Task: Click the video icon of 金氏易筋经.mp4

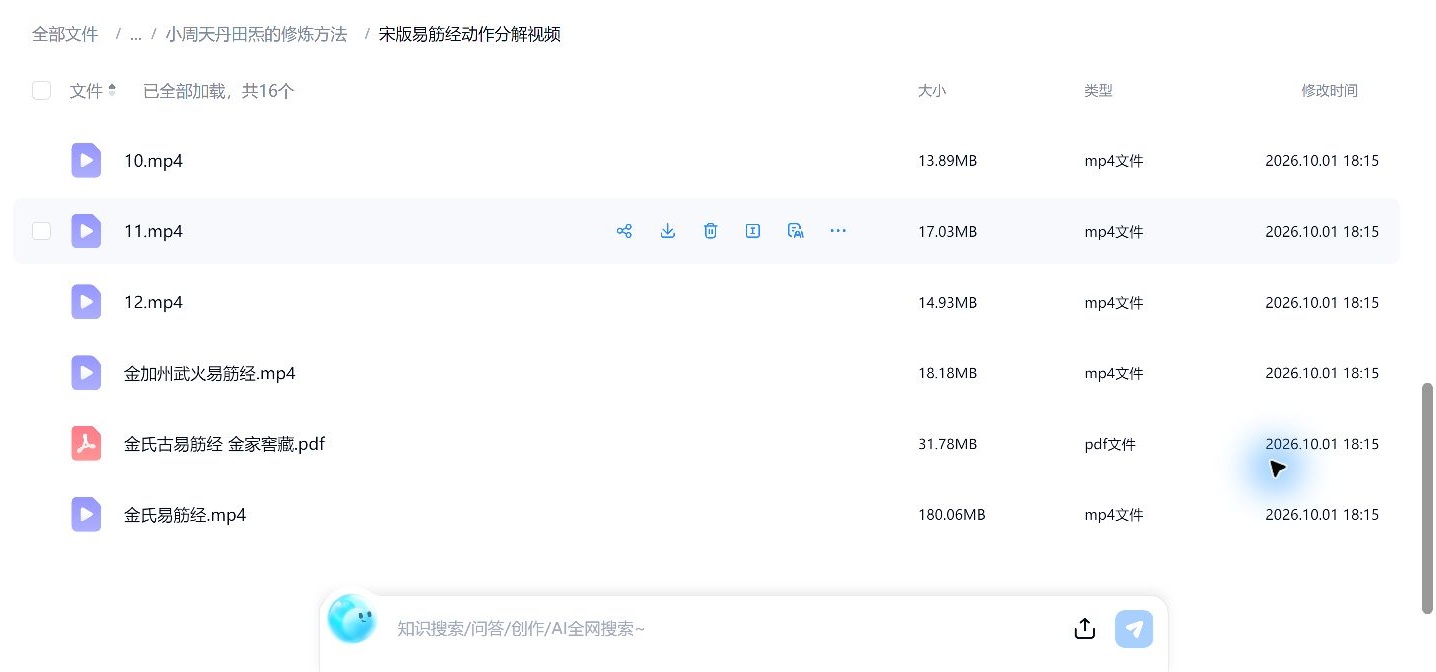Action: tap(86, 515)
